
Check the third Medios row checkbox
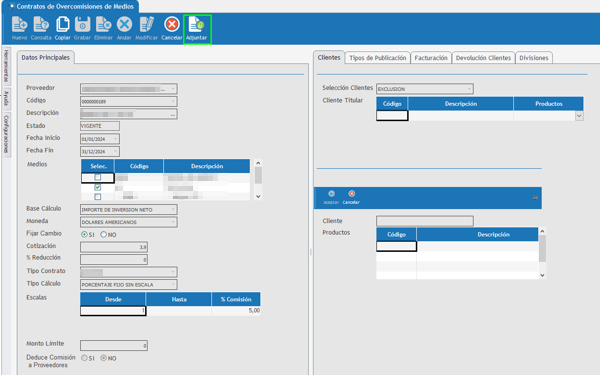pos(98,196)
